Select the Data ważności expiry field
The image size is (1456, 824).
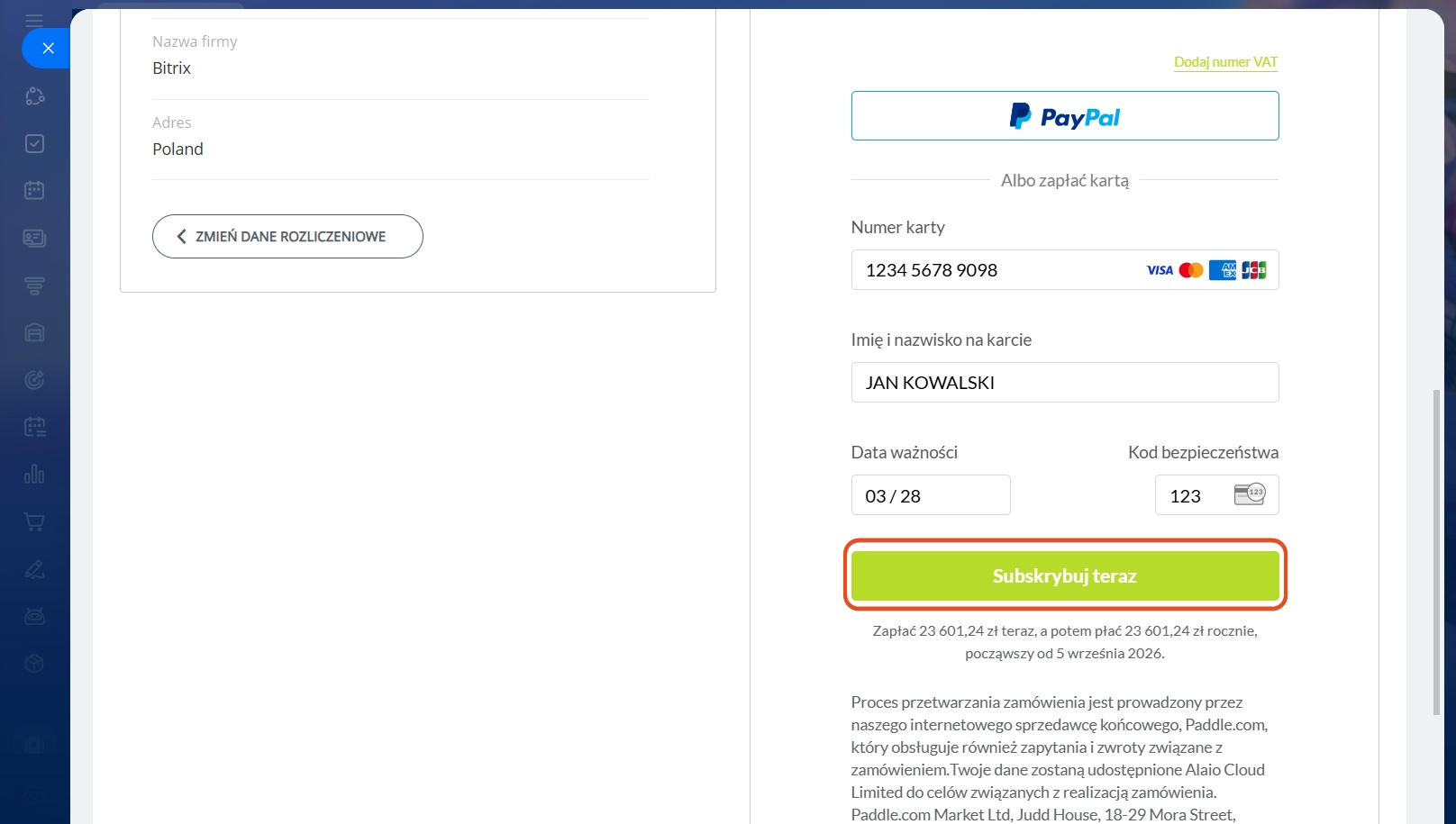tap(931, 495)
